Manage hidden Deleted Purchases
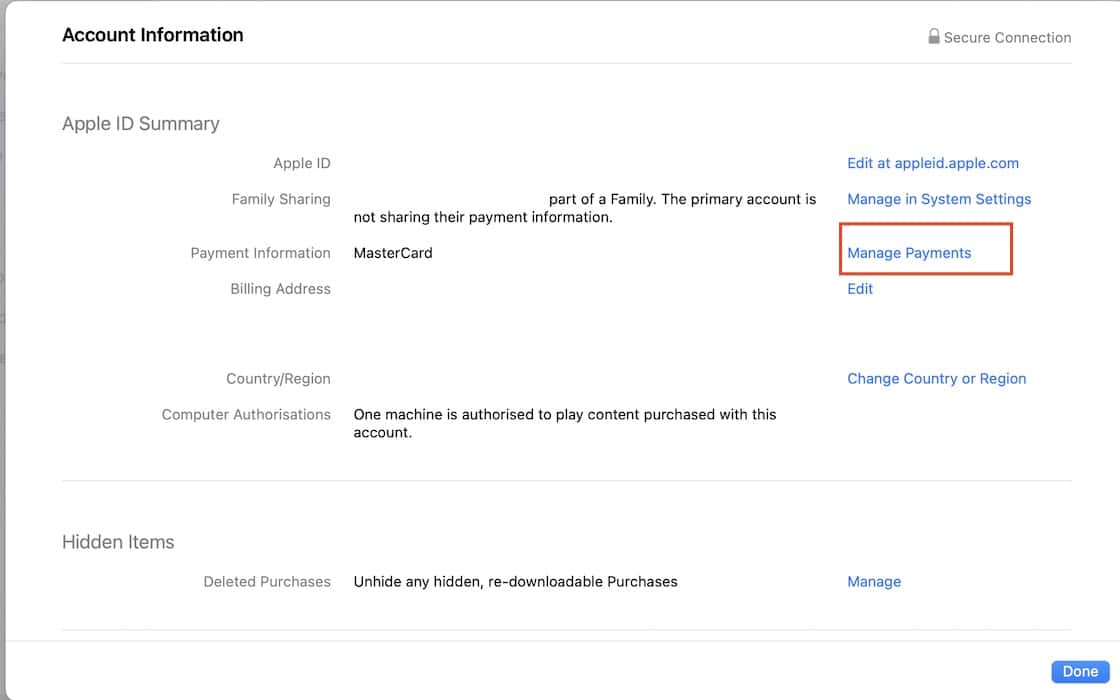Screen dimensions: 1120x700 pos(873,582)
